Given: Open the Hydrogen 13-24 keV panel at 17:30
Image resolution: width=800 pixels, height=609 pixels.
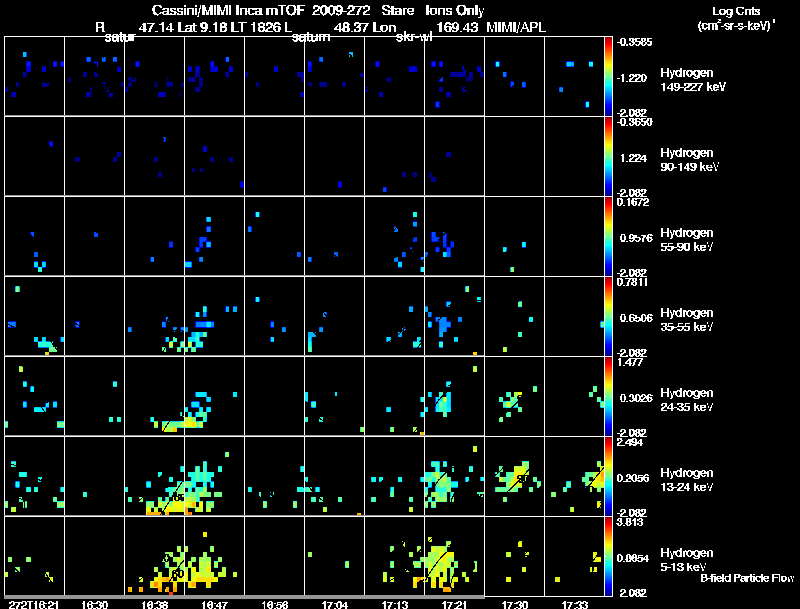Looking at the screenshot, I should (515, 476).
